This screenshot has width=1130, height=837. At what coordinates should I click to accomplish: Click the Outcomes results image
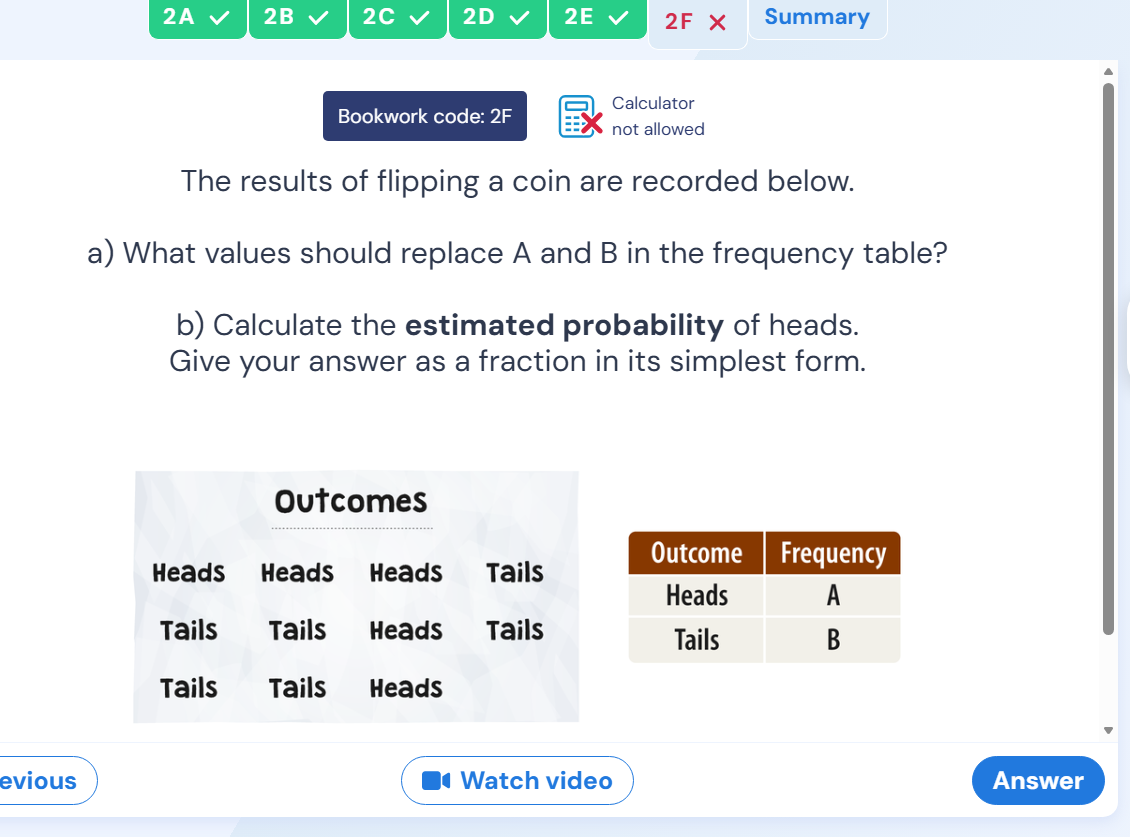tap(356, 596)
